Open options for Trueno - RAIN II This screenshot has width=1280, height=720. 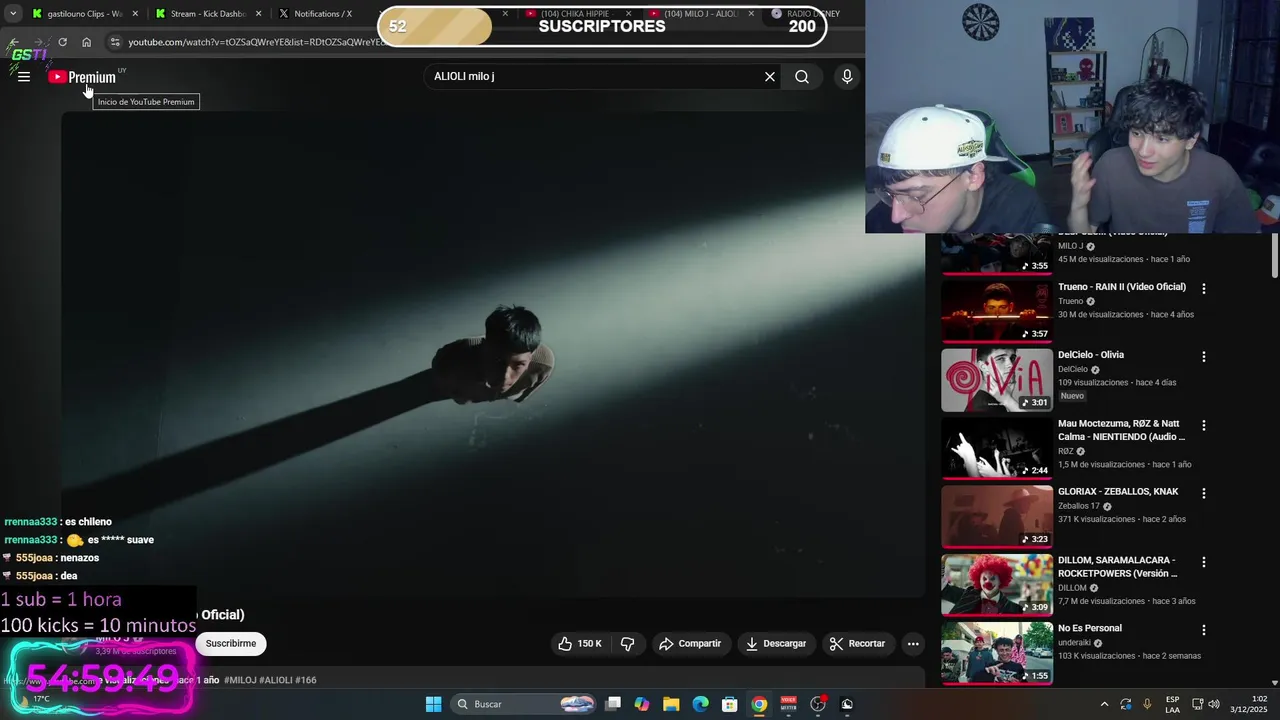(x=1204, y=288)
